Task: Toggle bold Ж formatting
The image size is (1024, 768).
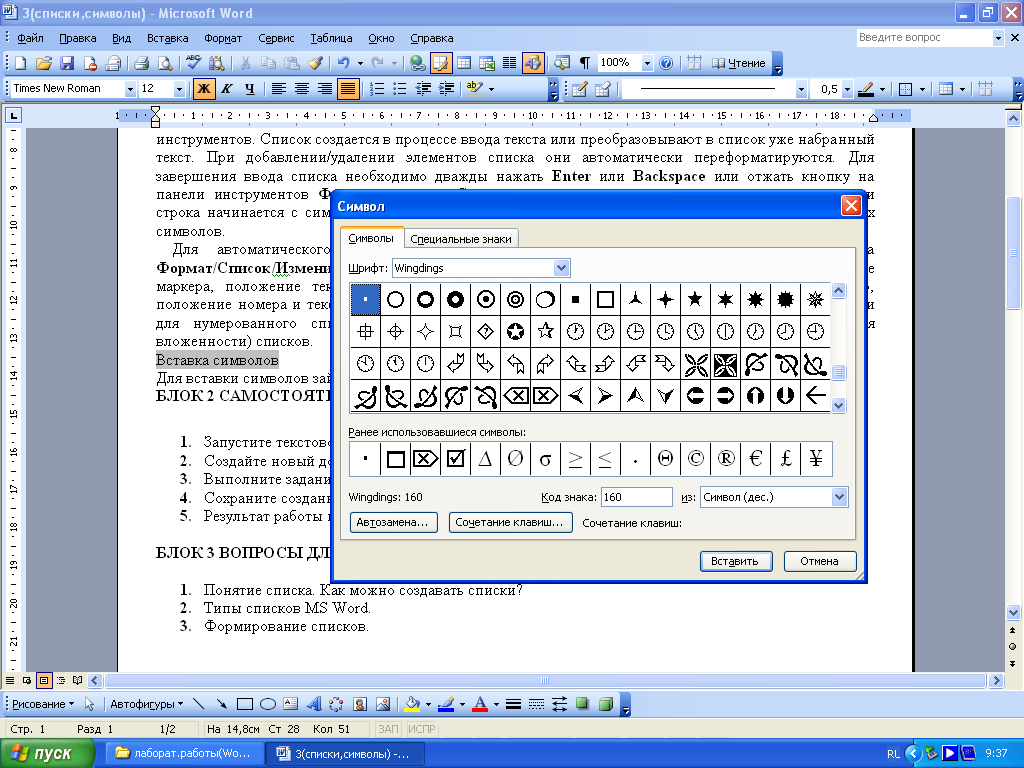Action: pos(204,89)
